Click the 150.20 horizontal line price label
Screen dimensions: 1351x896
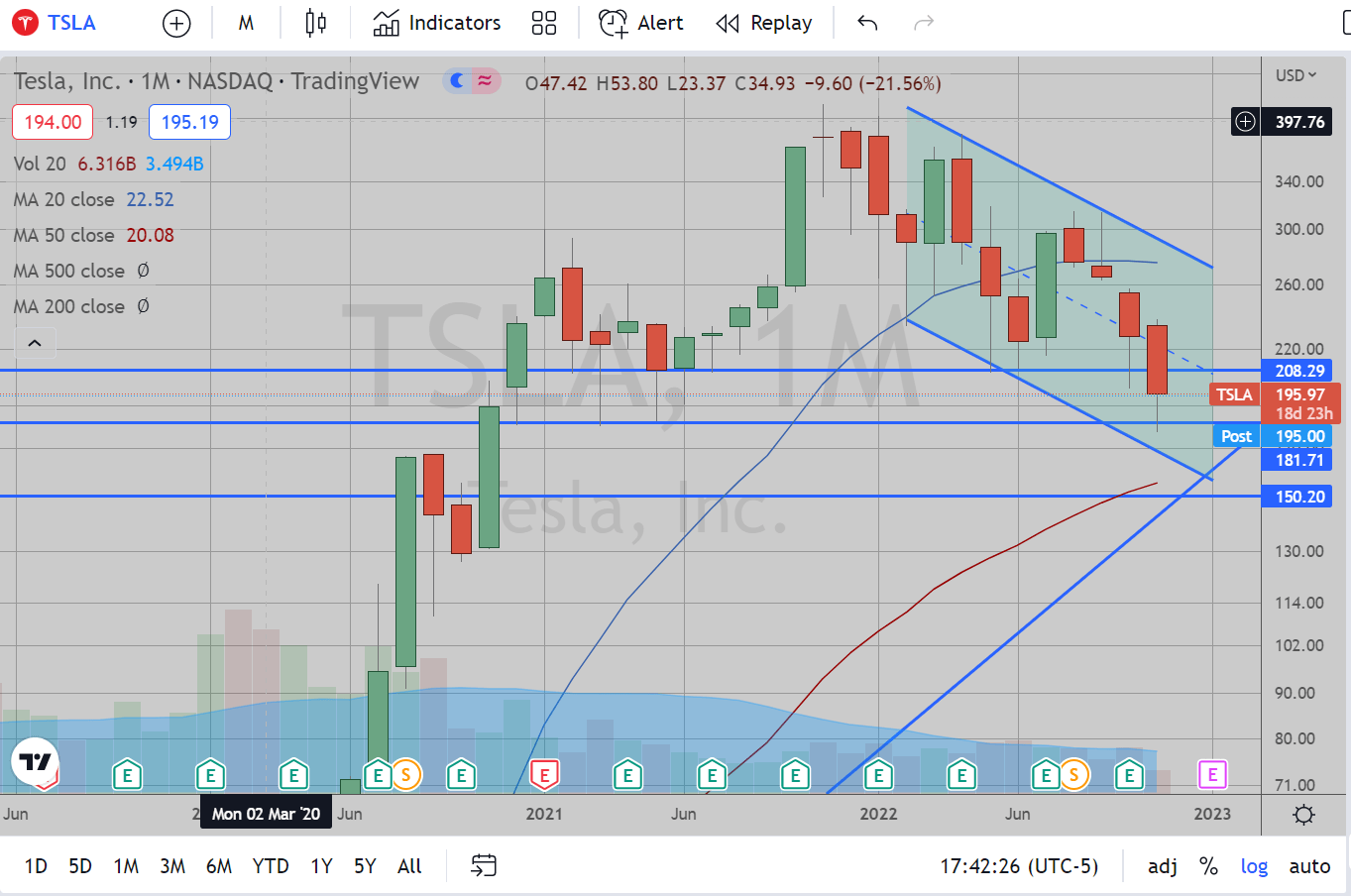(x=1296, y=497)
